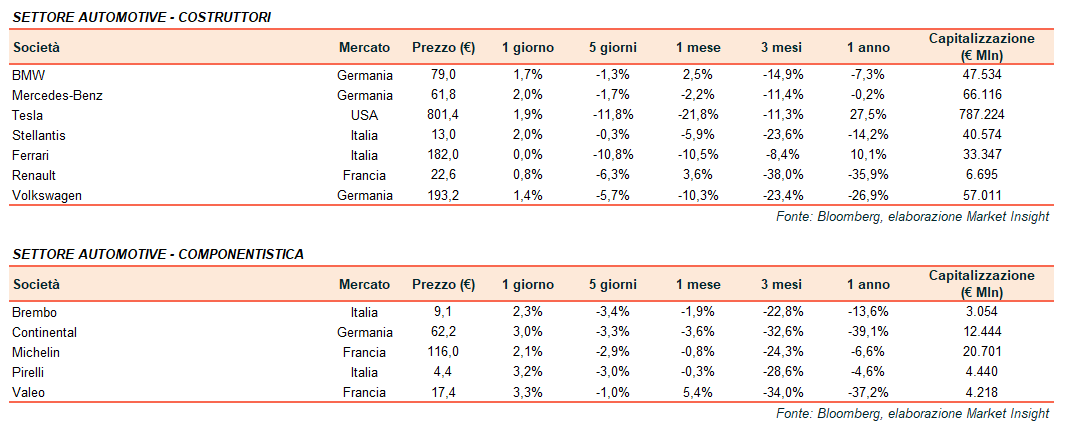1074x429 pixels.
Task: Click Renault's 3-month change of -38,0%
Action: [x=779, y=175]
